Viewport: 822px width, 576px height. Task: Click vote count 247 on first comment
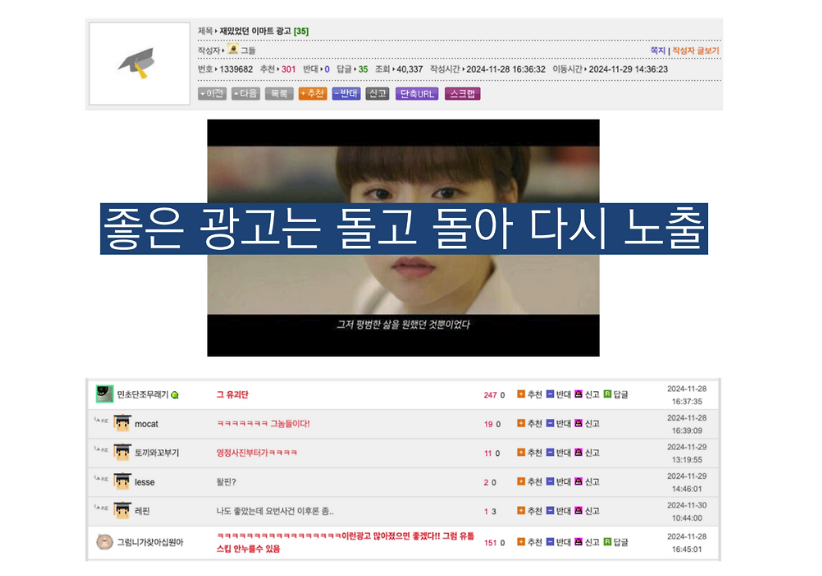(490, 395)
